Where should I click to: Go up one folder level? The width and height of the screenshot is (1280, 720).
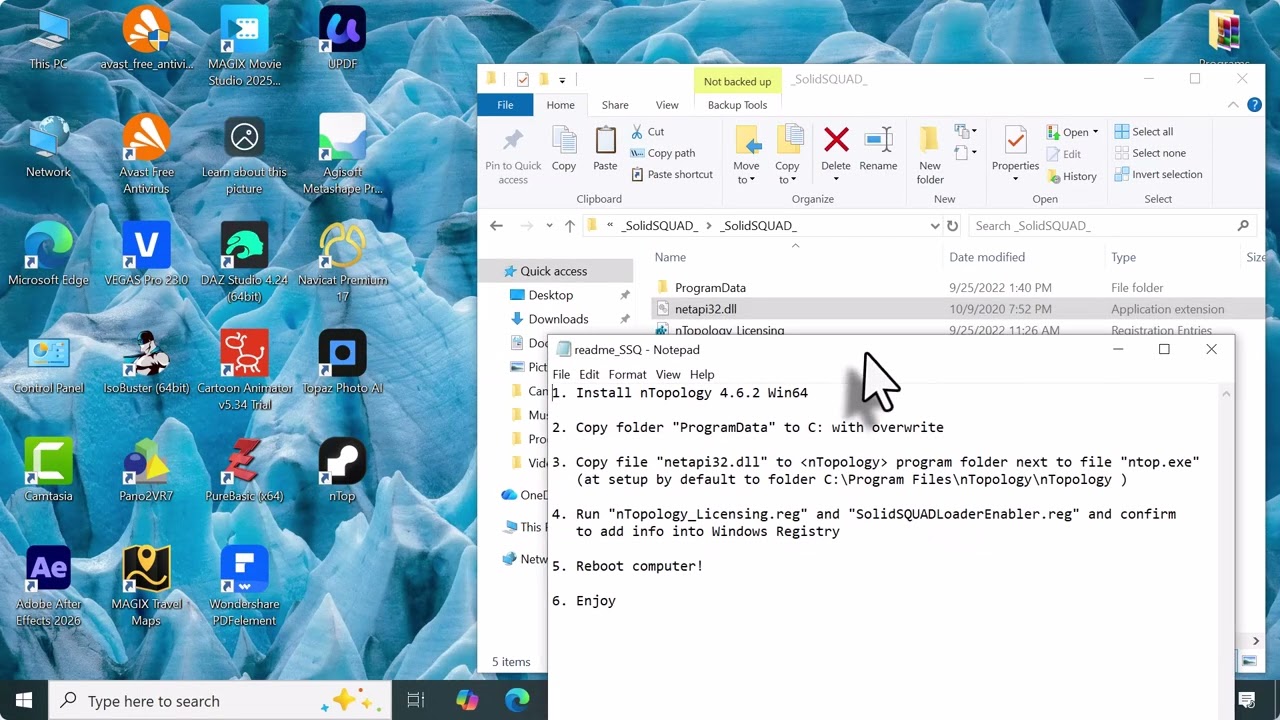point(570,226)
